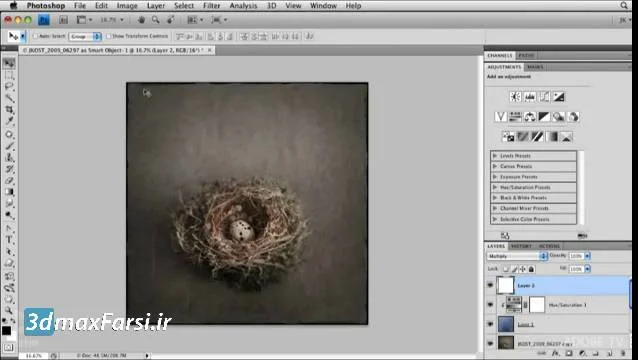
Task: Add a Curves adjustment
Action: (544, 97)
